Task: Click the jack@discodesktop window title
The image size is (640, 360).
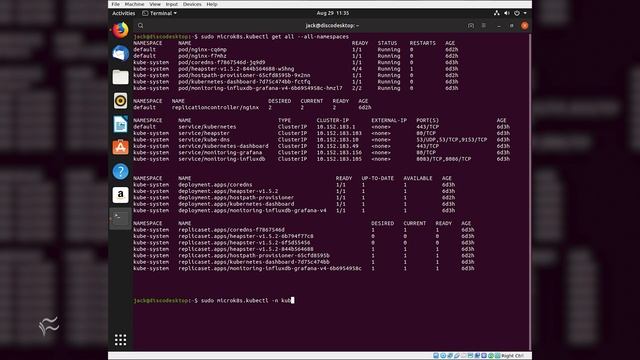Action: (x=332, y=25)
